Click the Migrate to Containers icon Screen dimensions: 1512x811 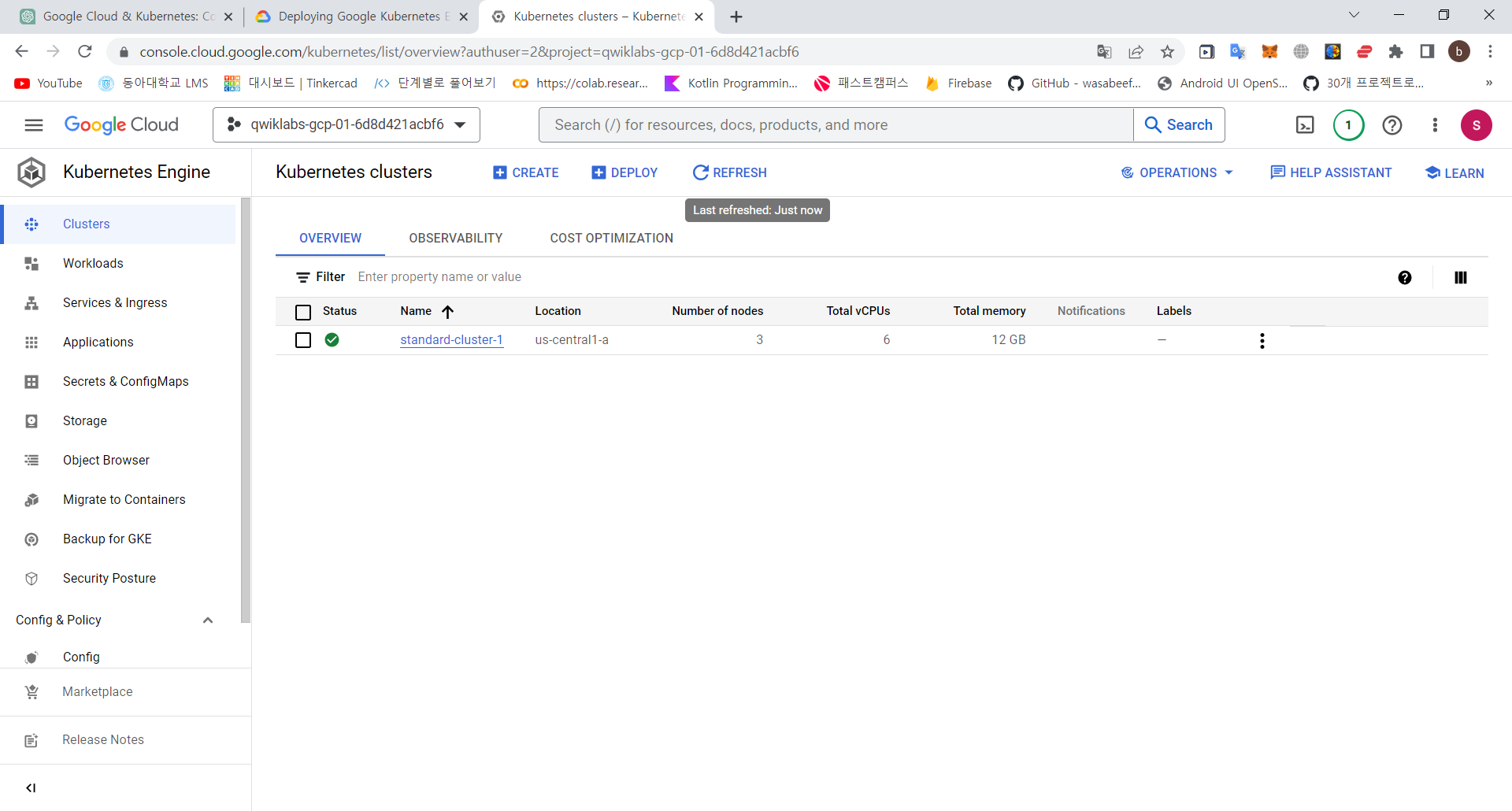click(x=31, y=500)
